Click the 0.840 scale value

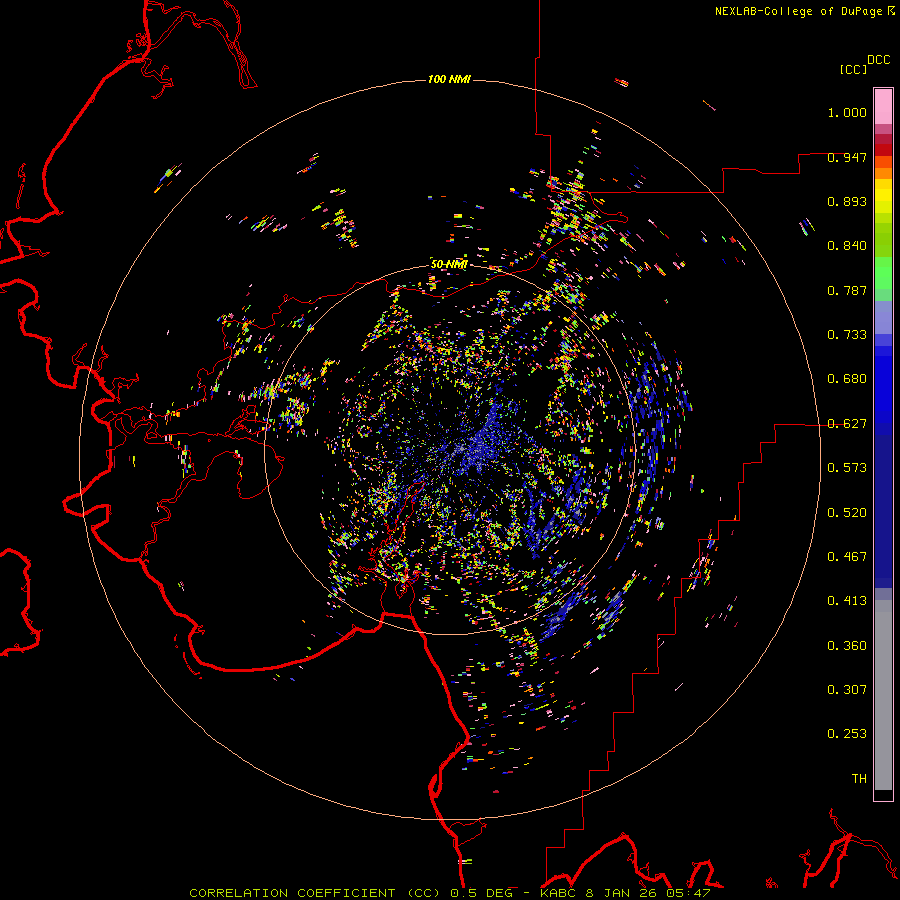click(847, 246)
